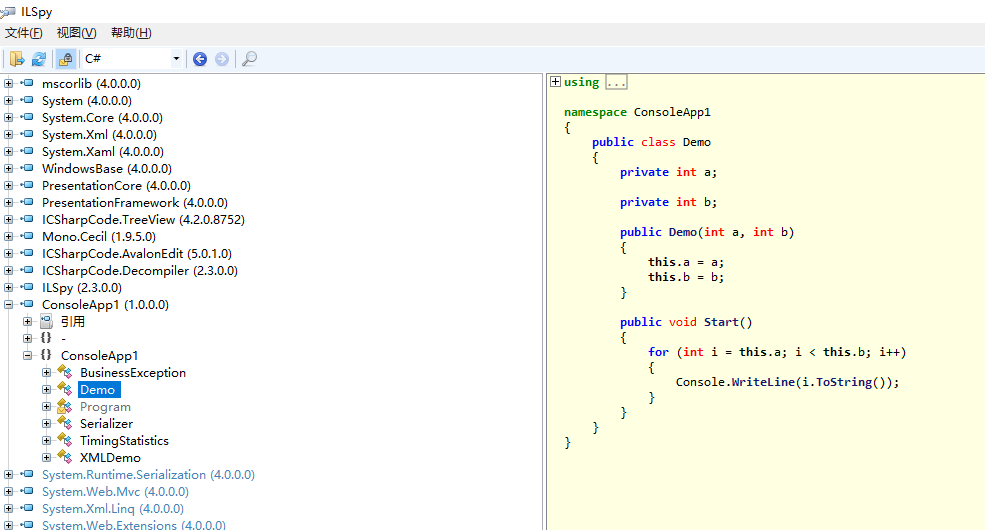This screenshot has height=530, width=985.
Task: Click the System.Web.Mvc assembly icon
Action: coord(27,490)
